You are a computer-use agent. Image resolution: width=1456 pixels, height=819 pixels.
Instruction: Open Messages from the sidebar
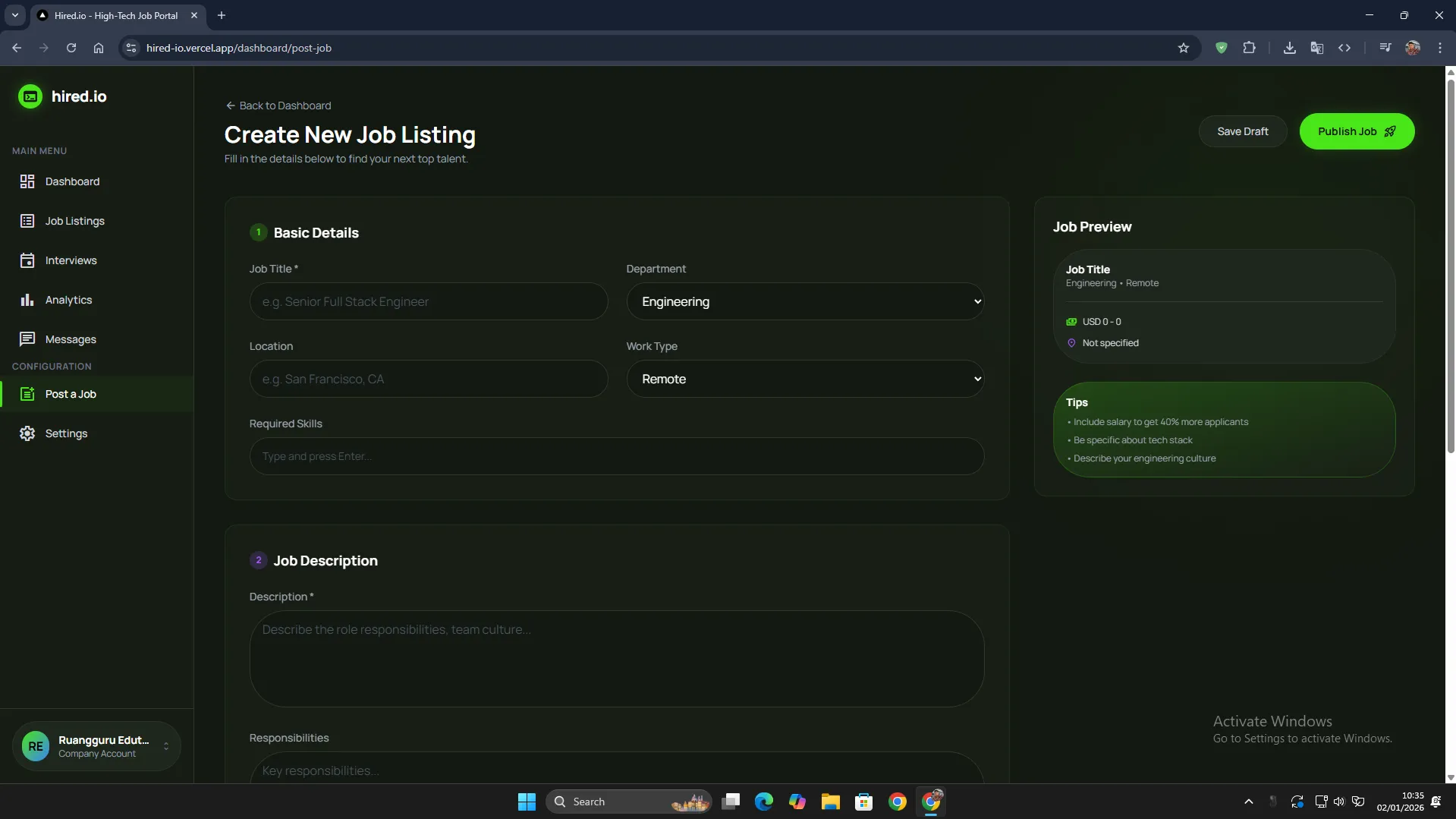coord(71,339)
